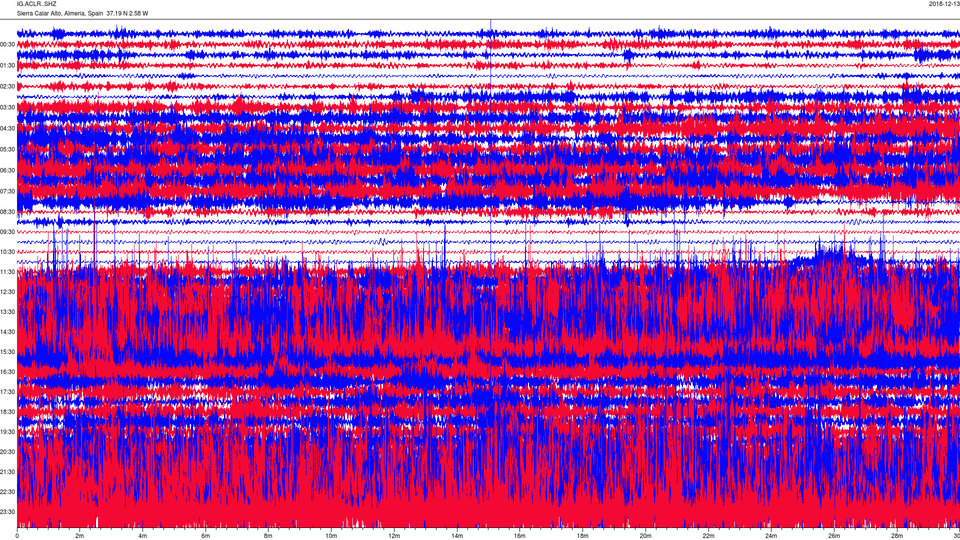Click the 13:30 time label
This screenshot has height=540, width=960.
coord(7,312)
